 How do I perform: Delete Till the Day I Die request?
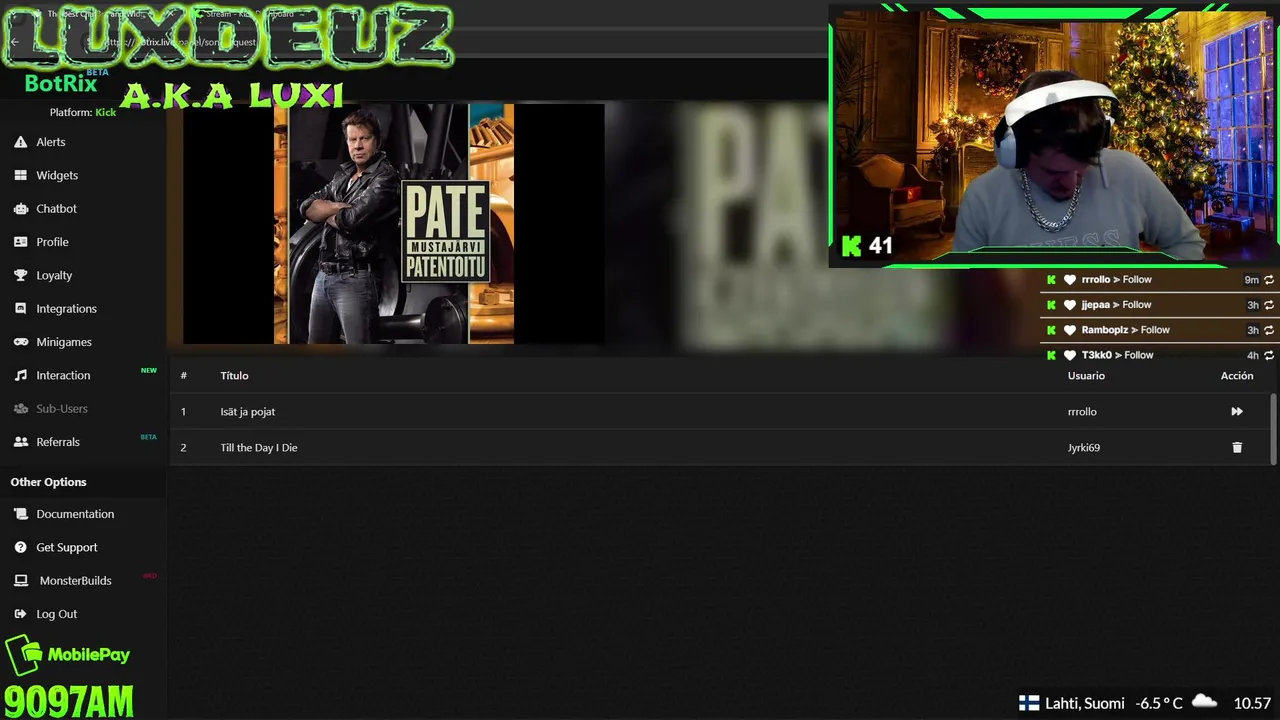point(1237,448)
